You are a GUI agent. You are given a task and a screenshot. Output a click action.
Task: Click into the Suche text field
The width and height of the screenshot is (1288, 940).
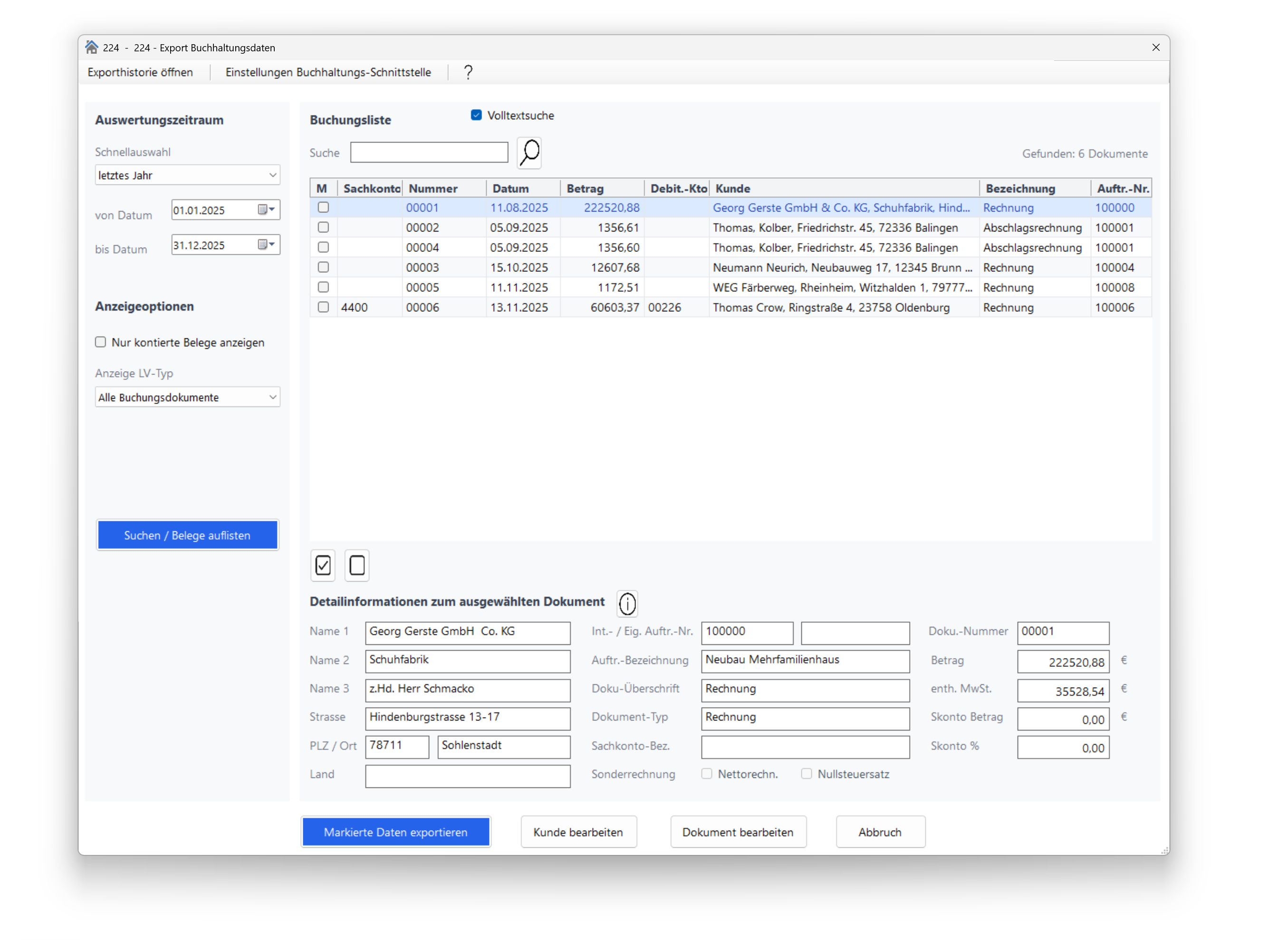429,153
